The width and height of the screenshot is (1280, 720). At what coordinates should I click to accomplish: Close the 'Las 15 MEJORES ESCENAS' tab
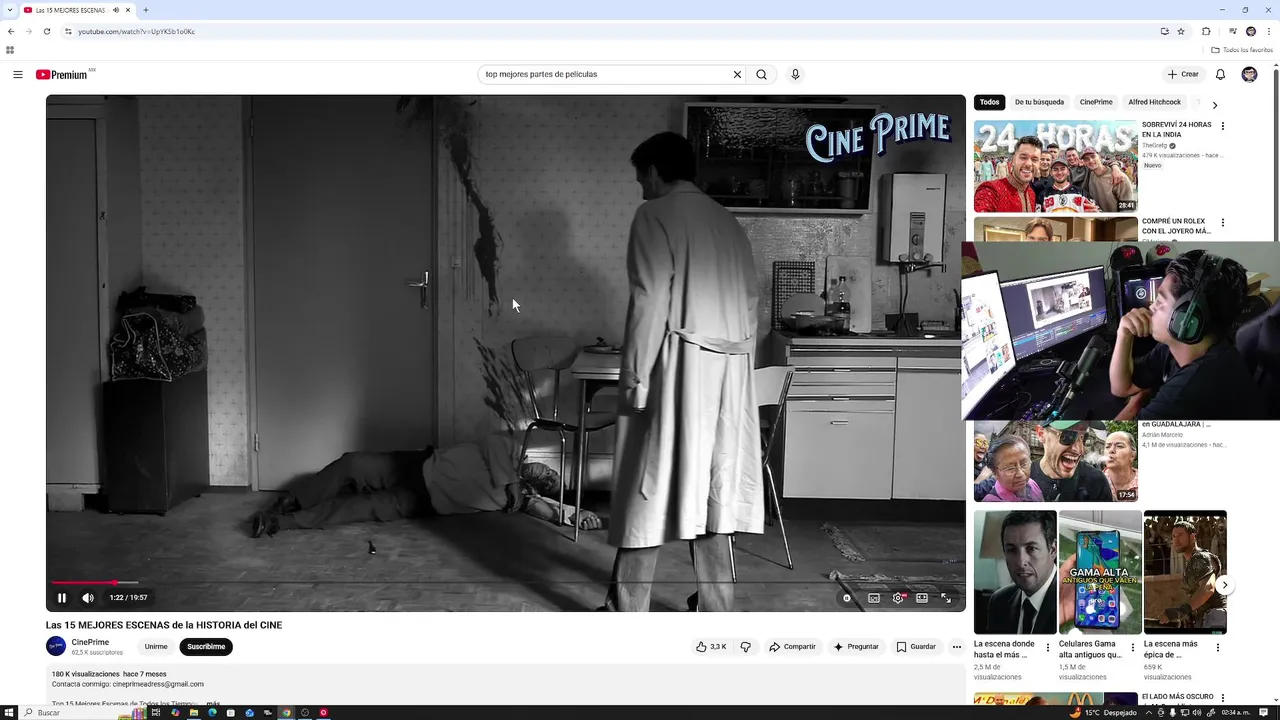(x=128, y=10)
